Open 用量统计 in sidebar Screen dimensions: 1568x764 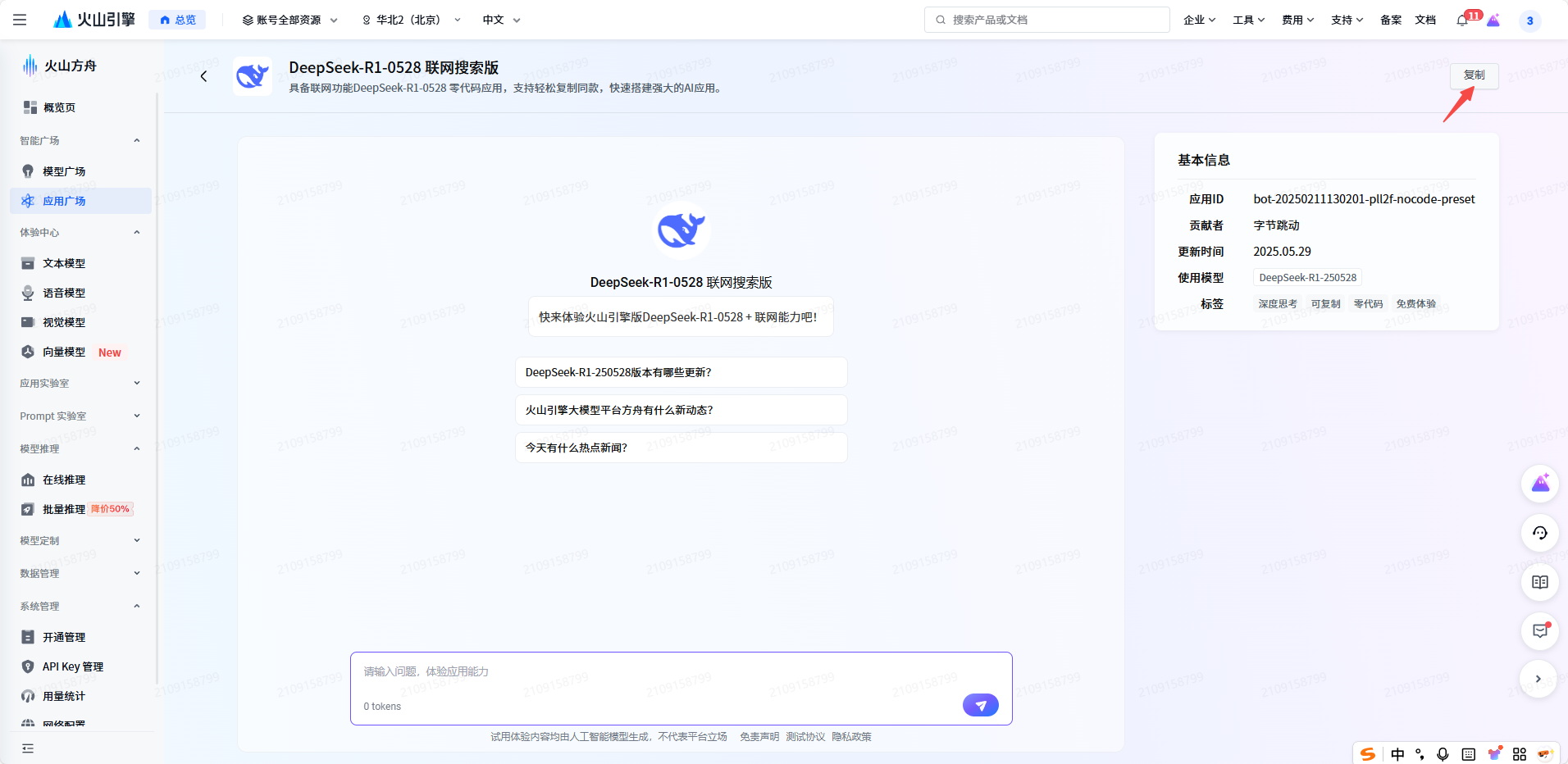pyautogui.click(x=80, y=696)
